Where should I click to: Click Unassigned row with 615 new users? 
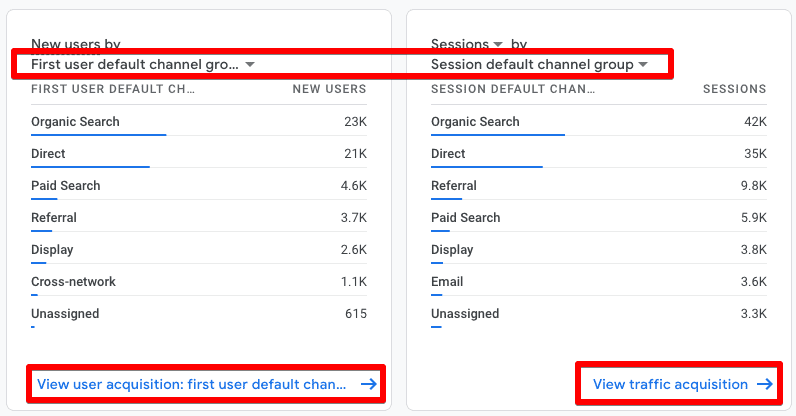click(x=198, y=313)
